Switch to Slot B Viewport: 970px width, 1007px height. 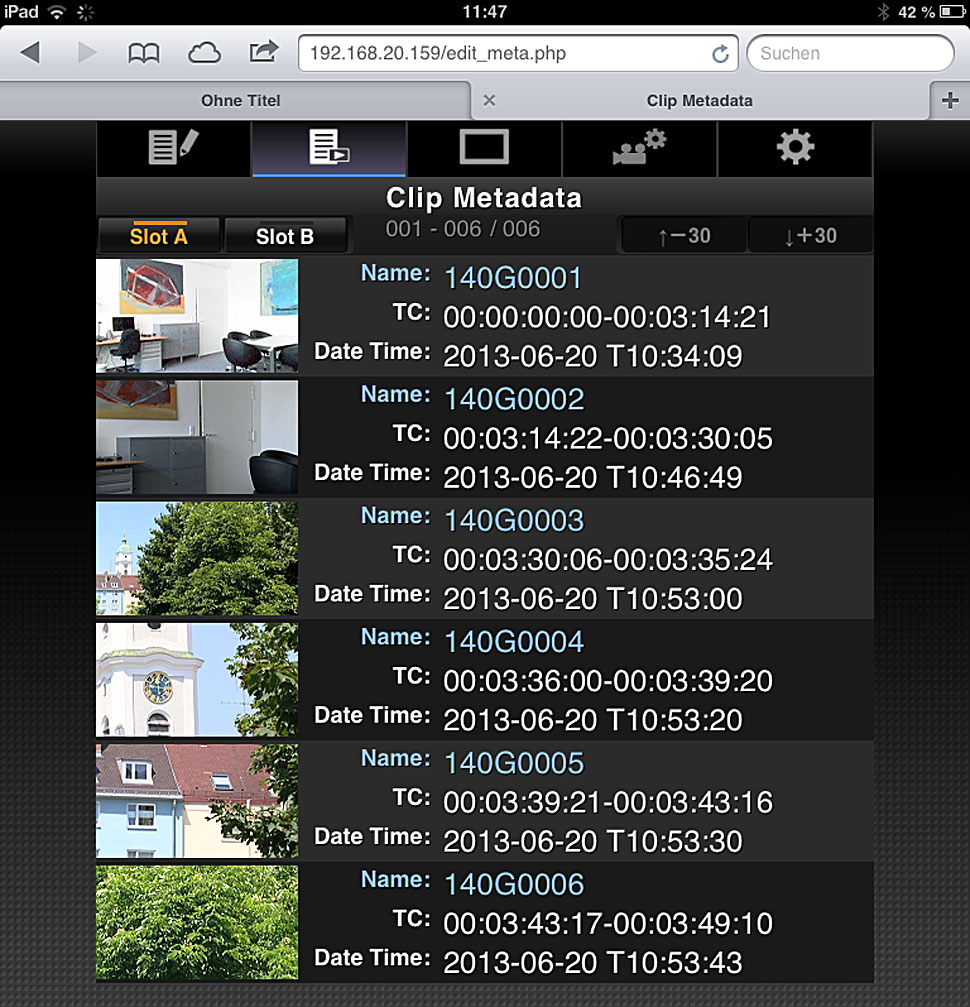coord(285,236)
